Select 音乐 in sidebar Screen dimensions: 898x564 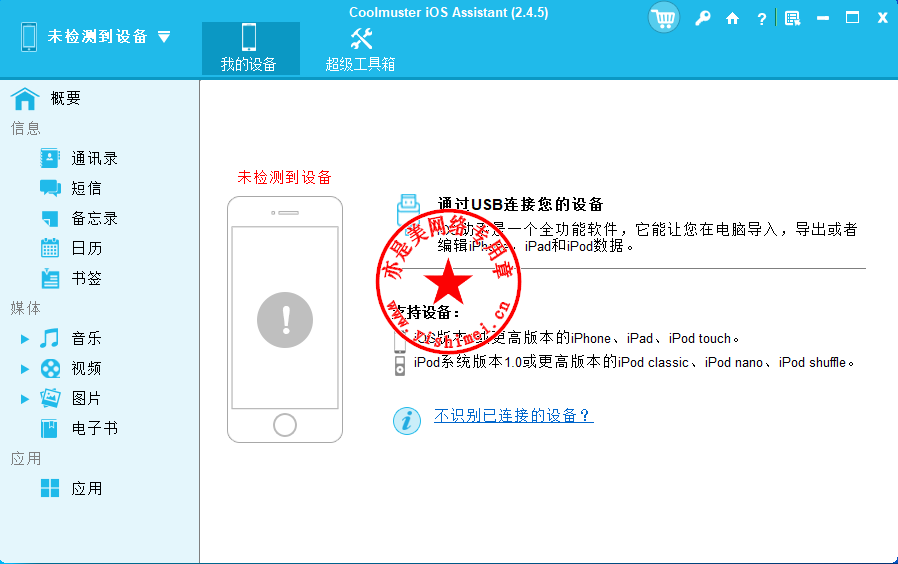click(86, 338)
